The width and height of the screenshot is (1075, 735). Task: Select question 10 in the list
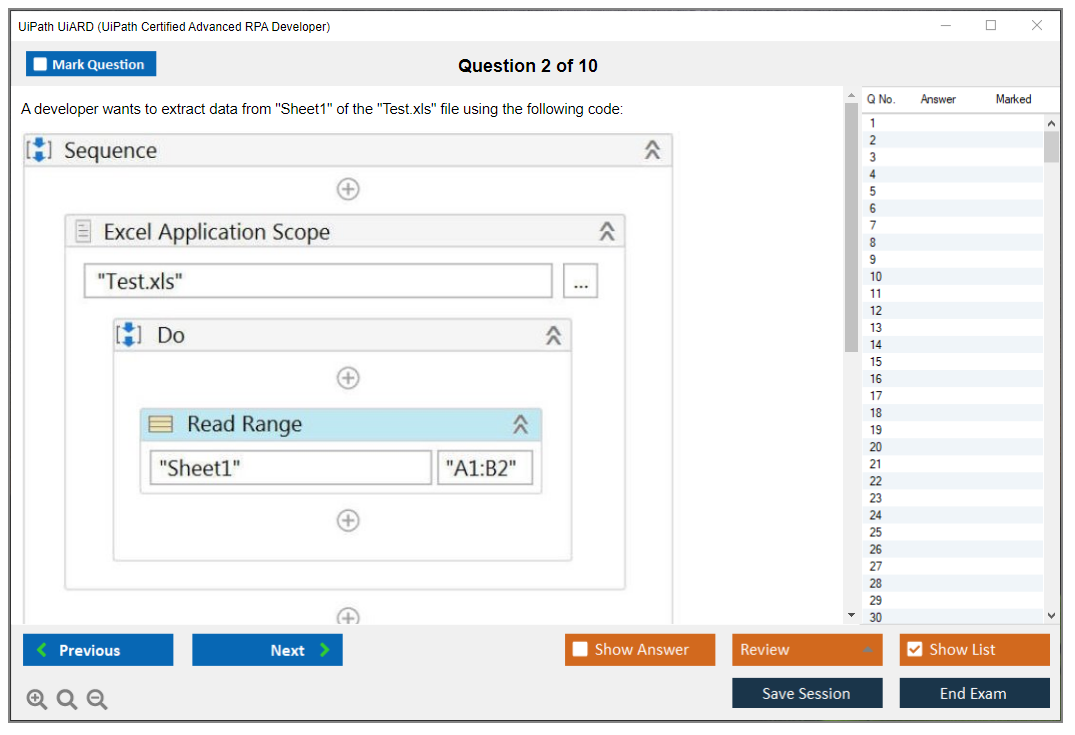point(876,277)
